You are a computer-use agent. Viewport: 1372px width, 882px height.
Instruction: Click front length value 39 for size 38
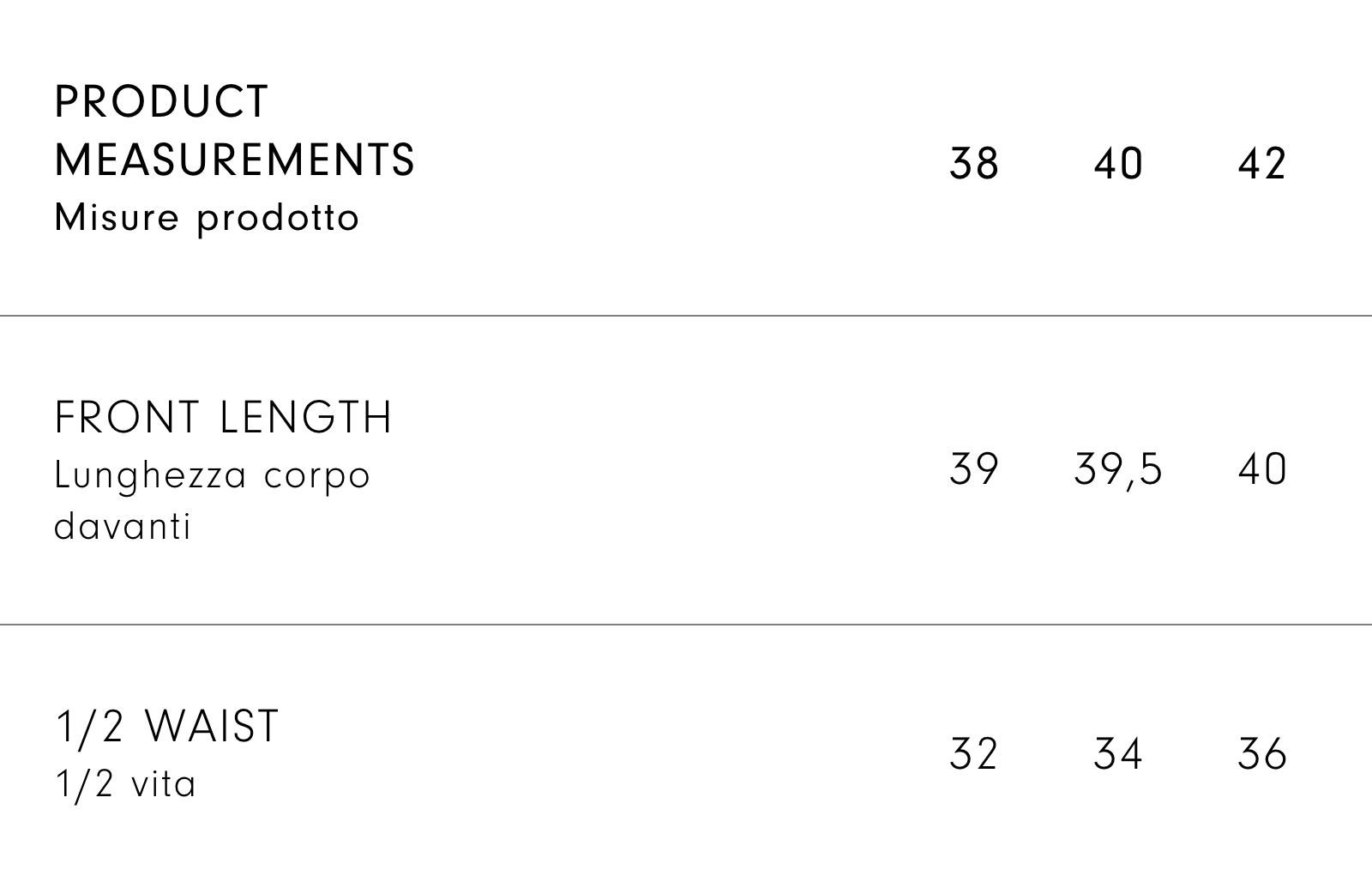pos(974,470)
